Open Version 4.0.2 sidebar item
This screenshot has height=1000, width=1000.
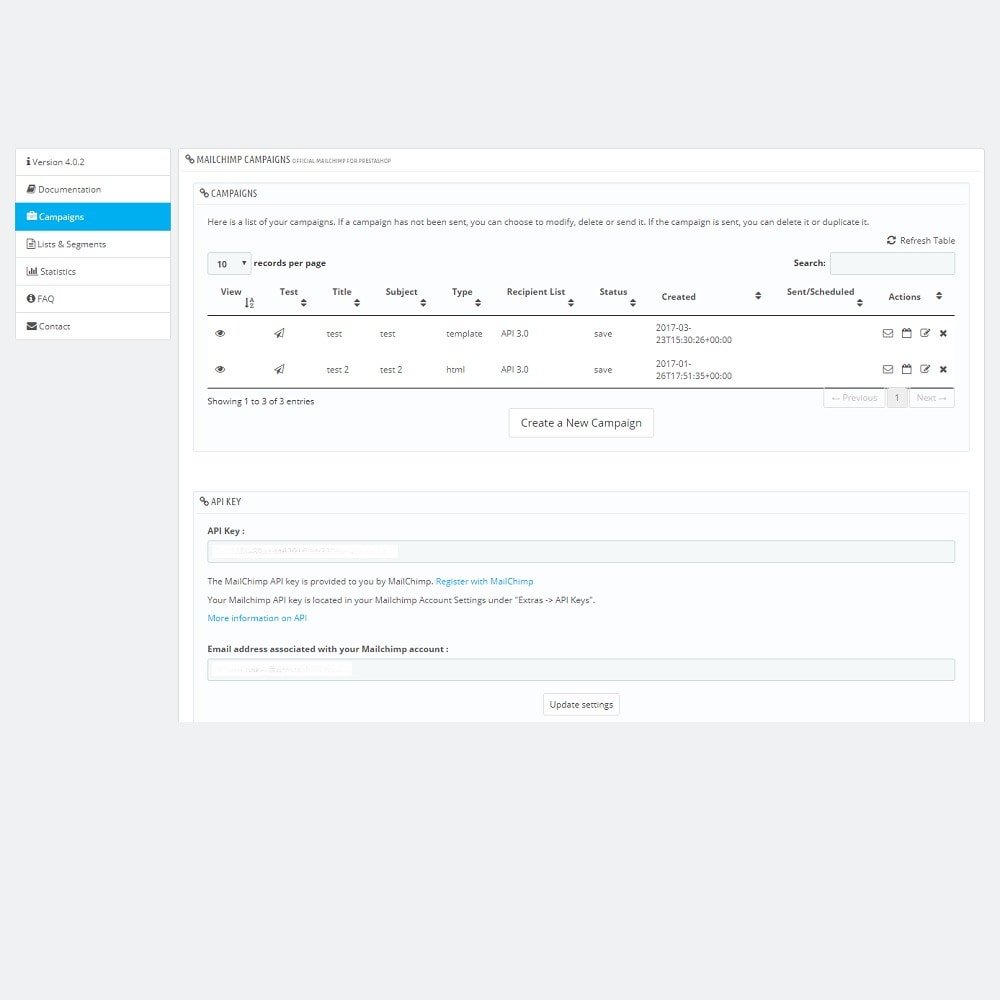click(92, 162)
